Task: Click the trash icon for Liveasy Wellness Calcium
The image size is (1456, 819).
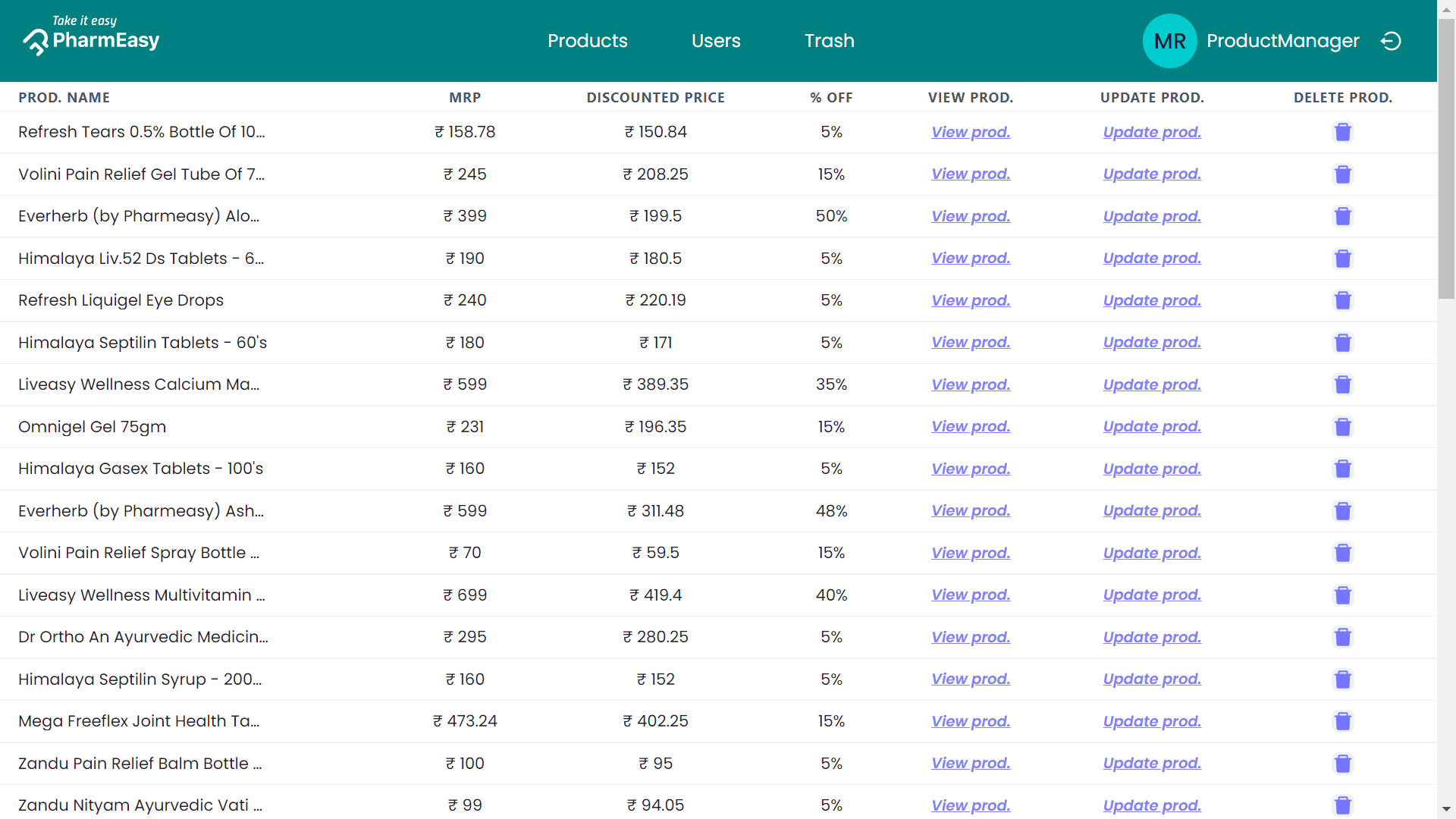Action: point(1342,384)
